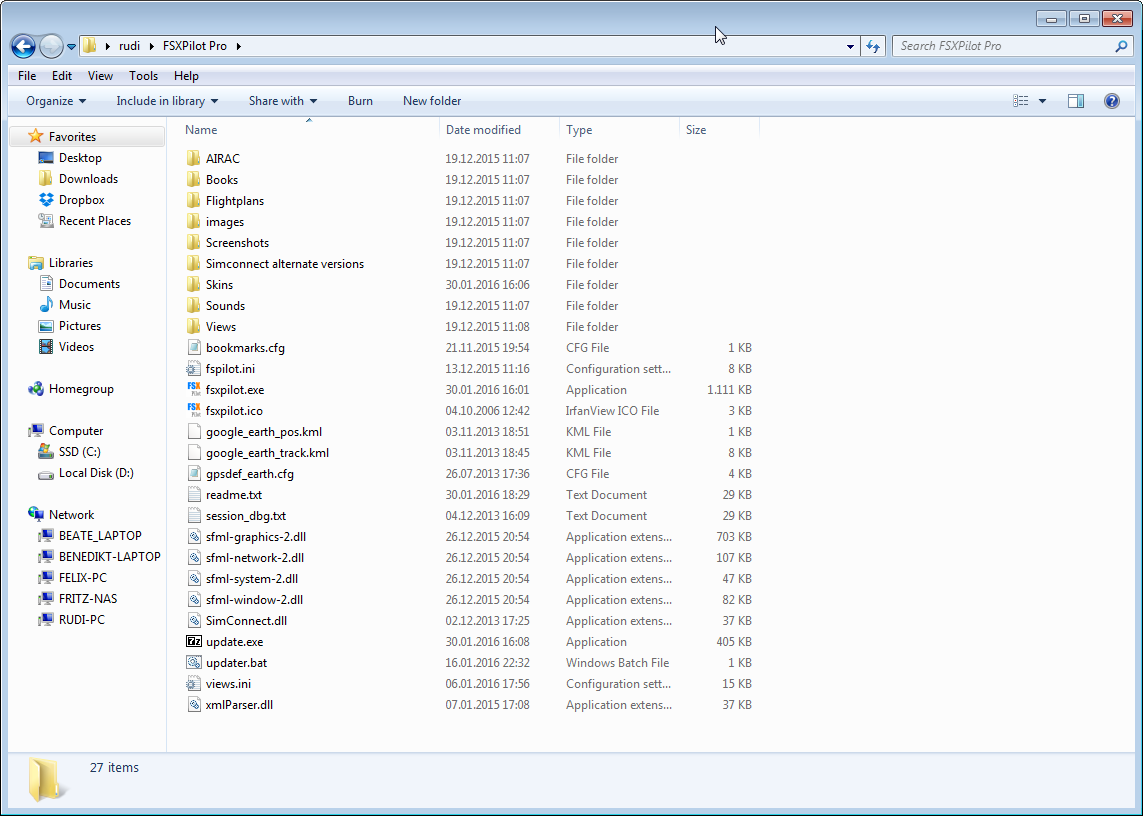Open the Homegroup sidebar item
Screen dimensions: 1143x816
(81, 389)
